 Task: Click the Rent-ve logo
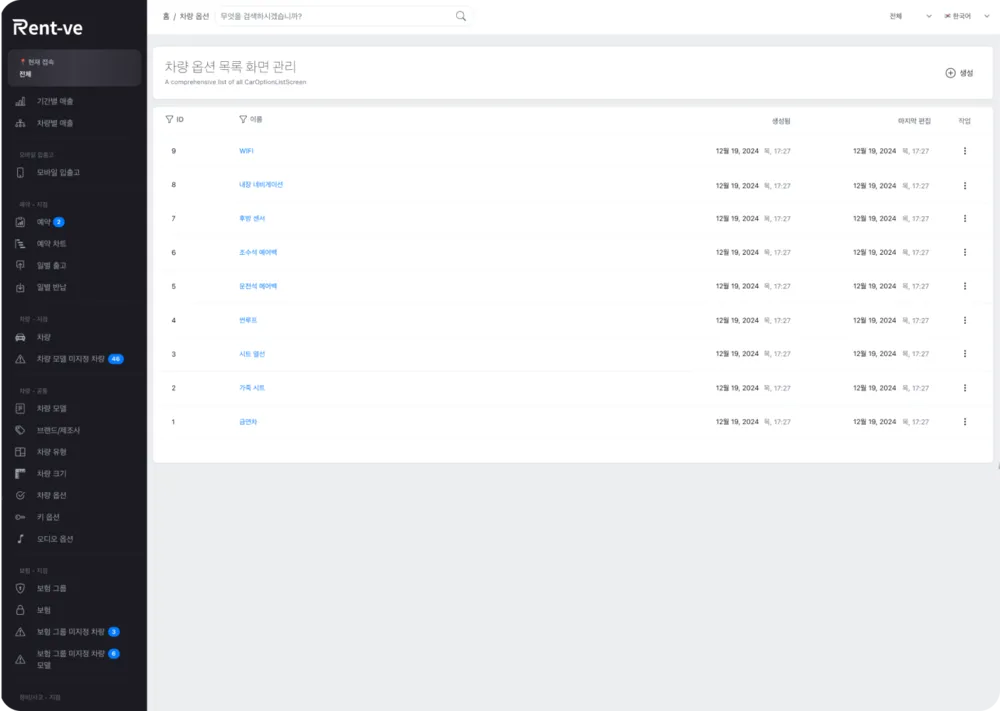48,27
